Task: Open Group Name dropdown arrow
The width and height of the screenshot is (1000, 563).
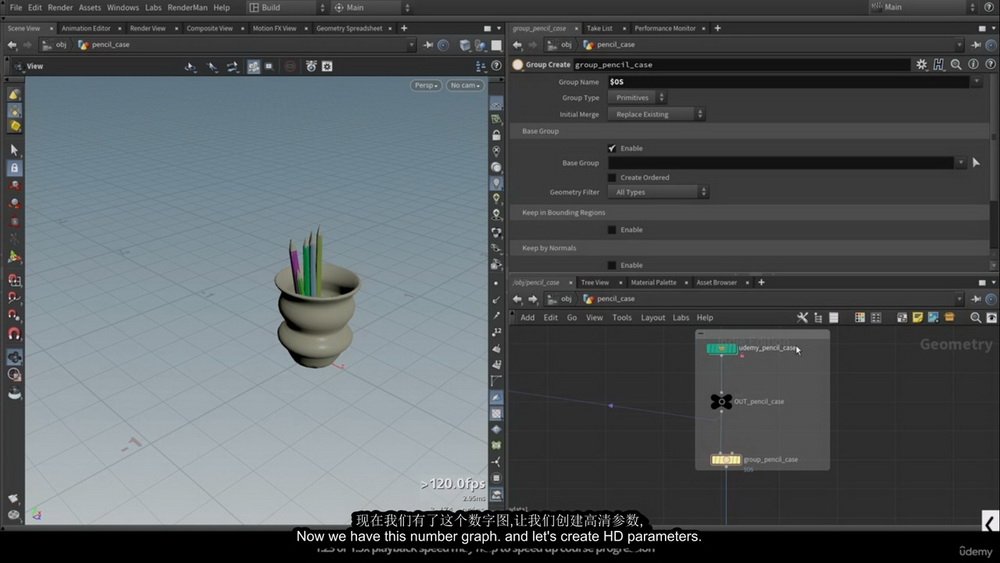Action: 976,81
